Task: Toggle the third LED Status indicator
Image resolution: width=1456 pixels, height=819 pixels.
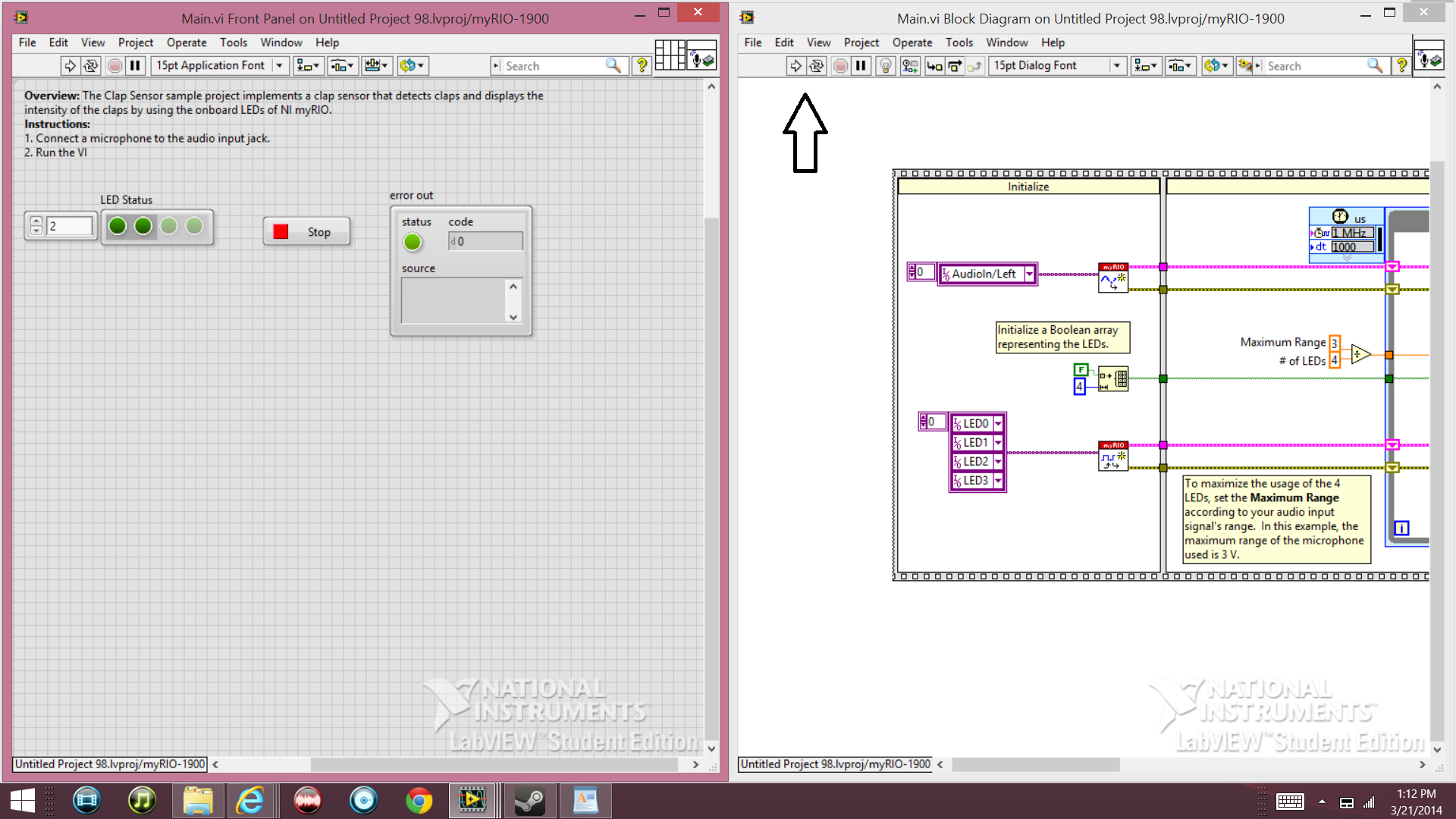Action: click(169, 226)
